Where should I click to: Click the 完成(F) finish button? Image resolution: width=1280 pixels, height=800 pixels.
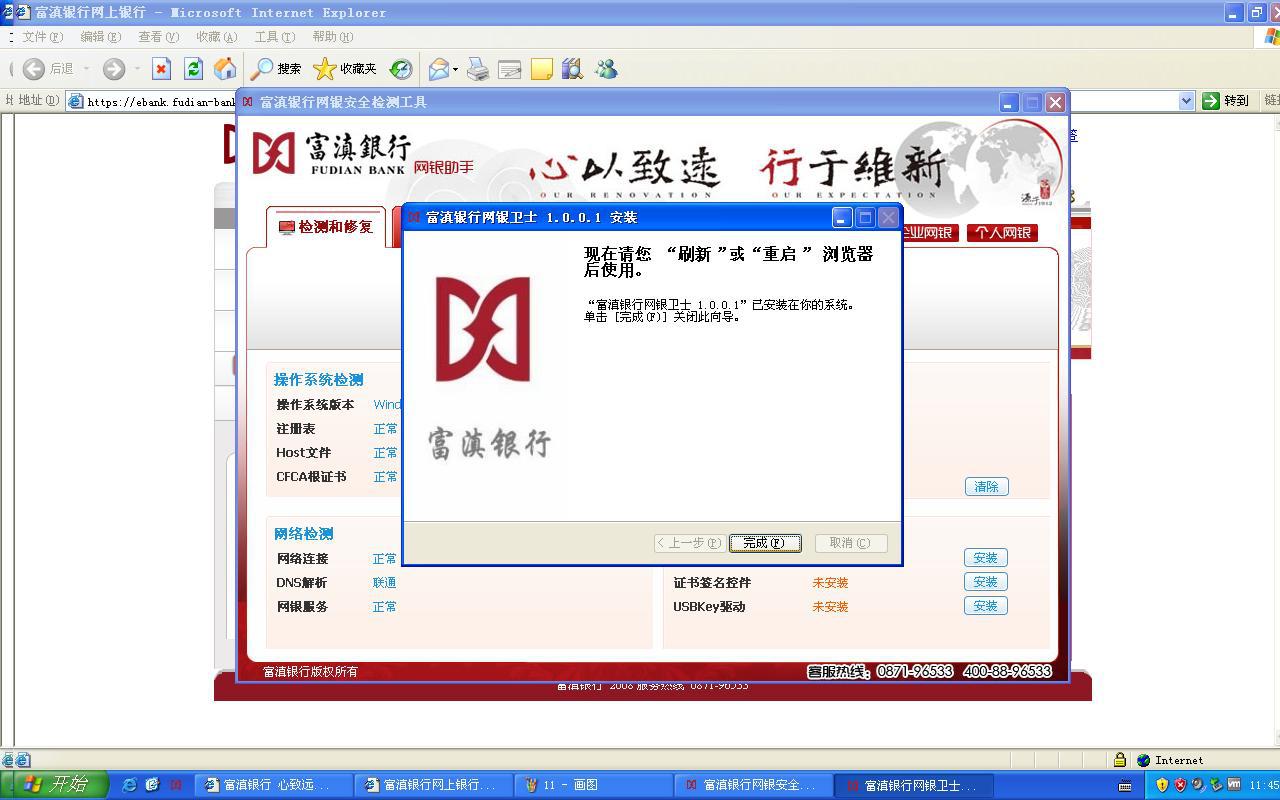765,543
